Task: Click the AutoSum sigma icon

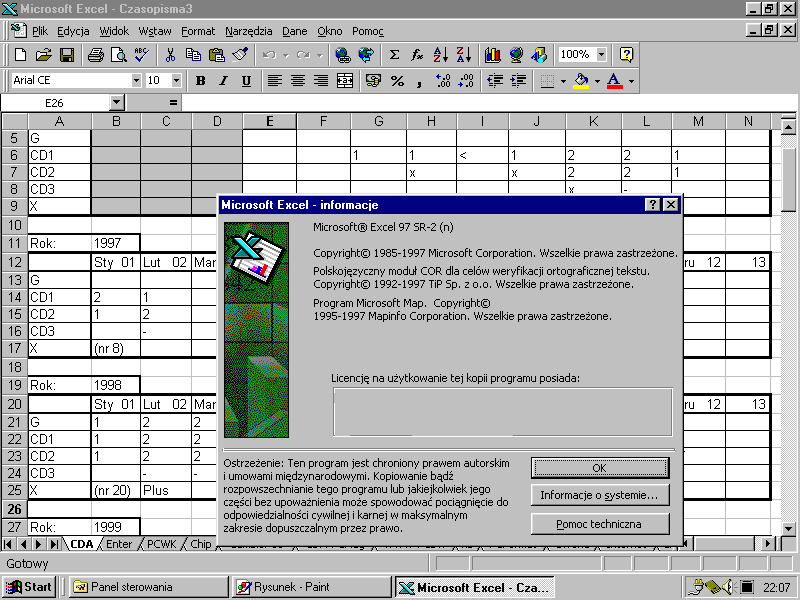Action: (x=394, y=55)
